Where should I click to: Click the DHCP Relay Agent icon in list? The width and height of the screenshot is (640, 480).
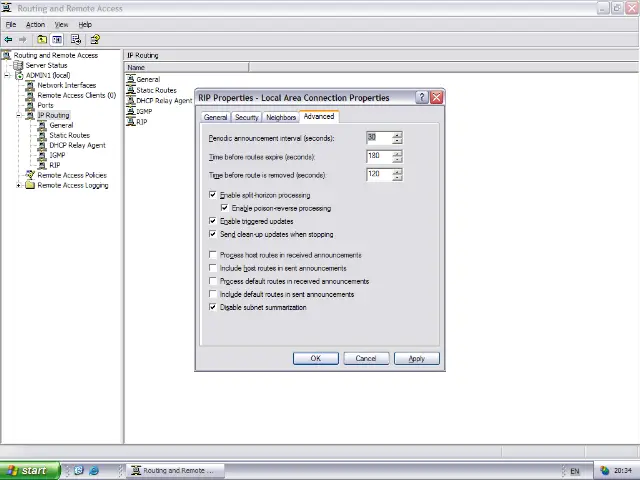pyautogui.click(x=131, y=100)
